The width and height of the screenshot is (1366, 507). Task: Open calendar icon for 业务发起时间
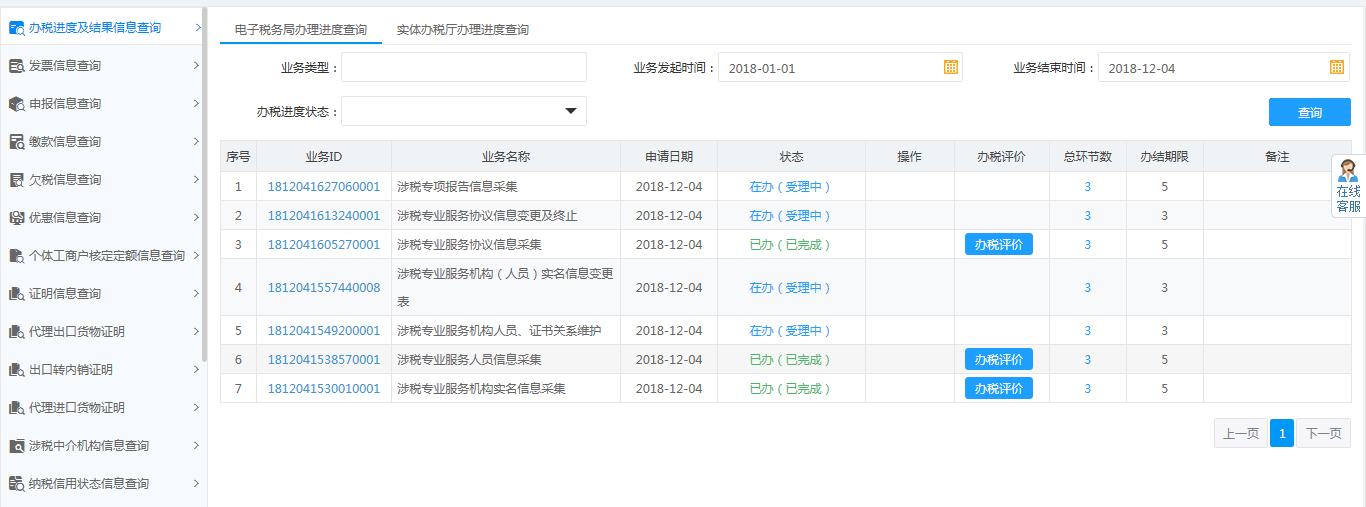coord(951,67)
